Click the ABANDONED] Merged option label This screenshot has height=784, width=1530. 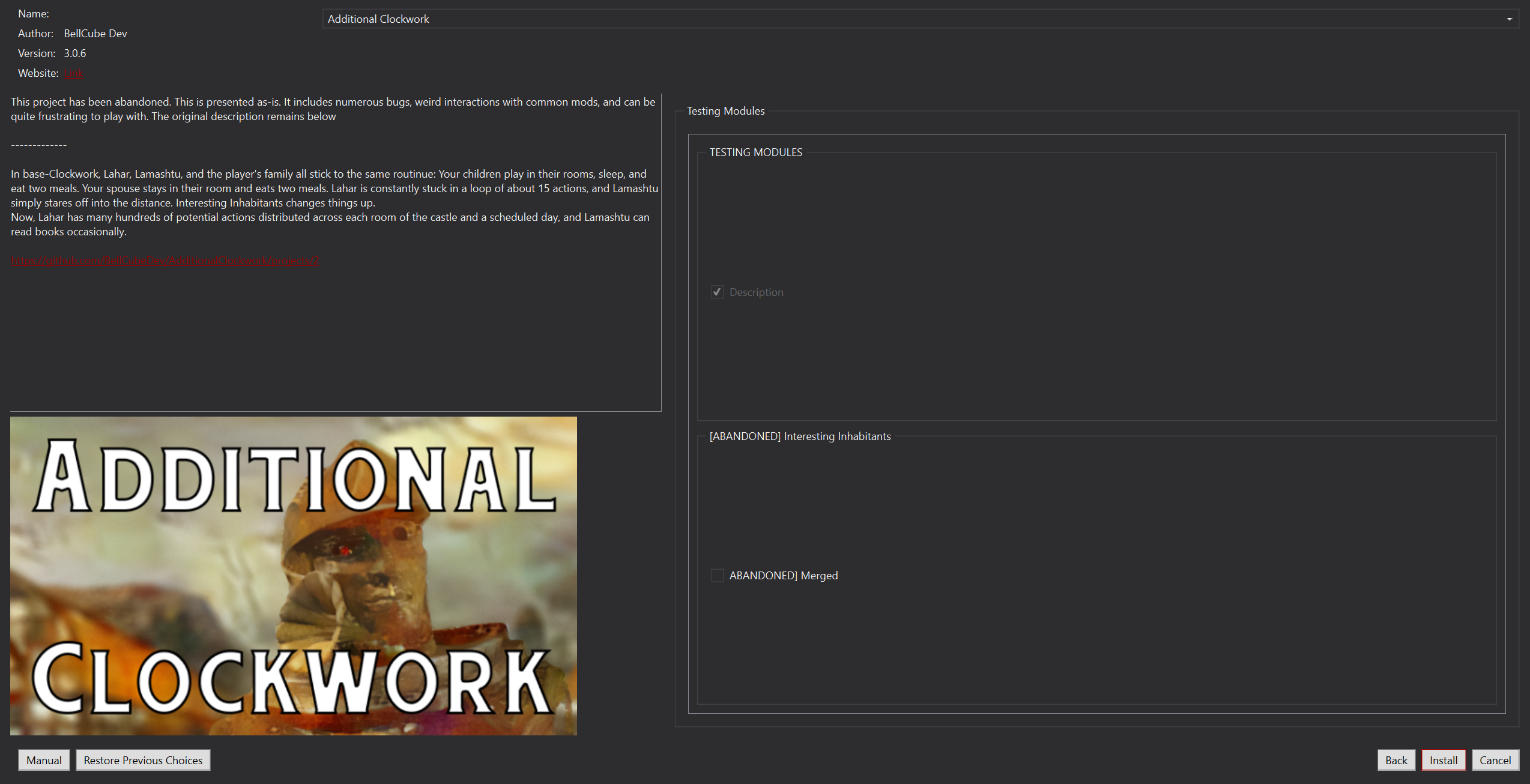point(784,576)
